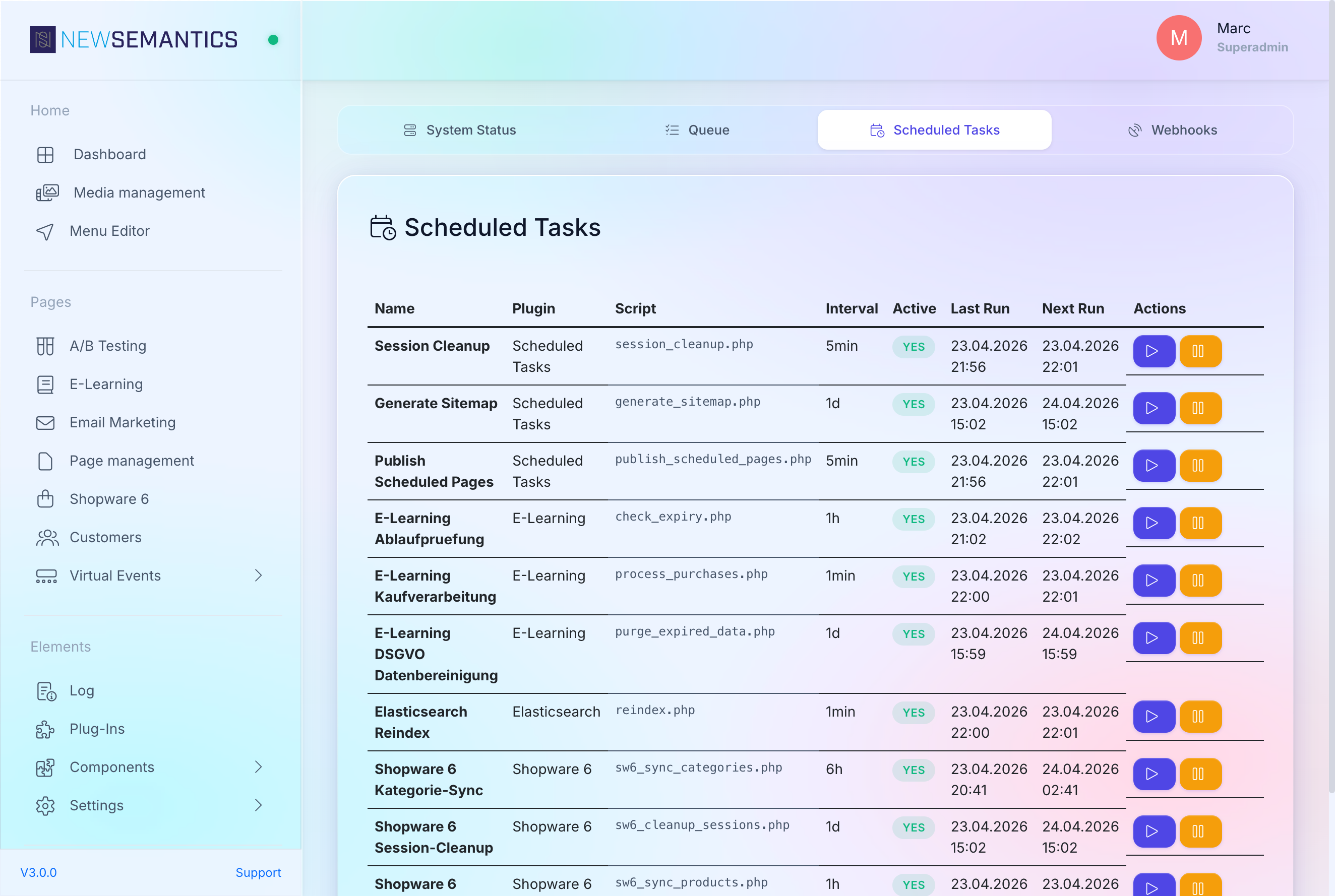Run the Session Cleanup task now
This screenshot has height=896, width=1335.
point(1154,351)
